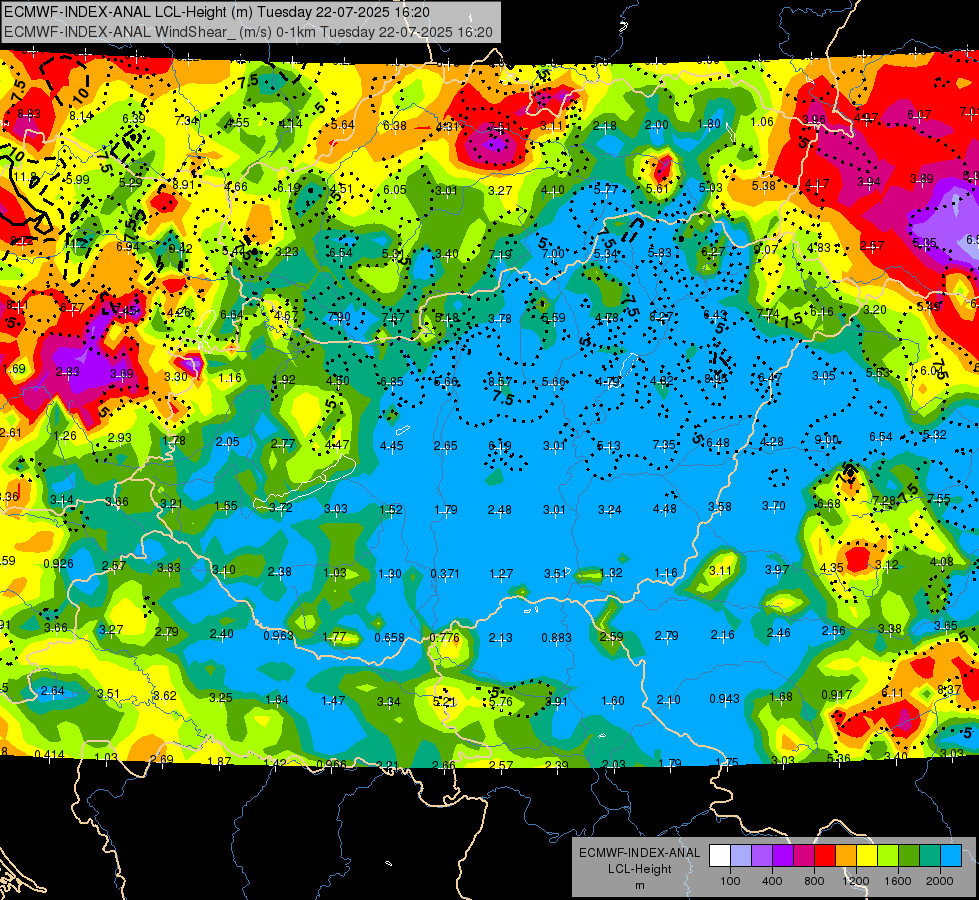Click the magenta legend swatch left of 800

pyautogui.click(x=804, y=856)
